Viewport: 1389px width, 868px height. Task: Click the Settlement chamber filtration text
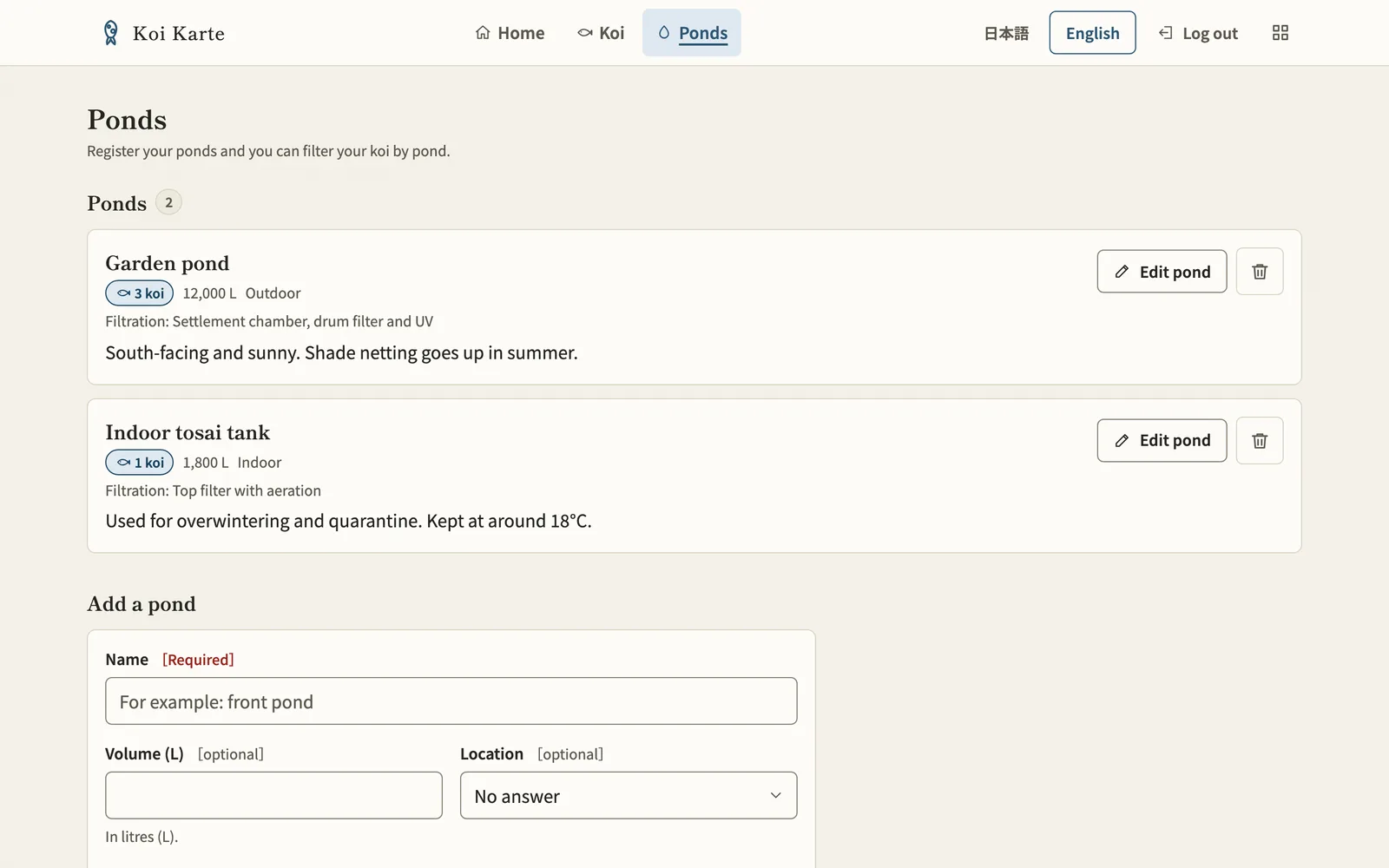[x=269, y=321]
